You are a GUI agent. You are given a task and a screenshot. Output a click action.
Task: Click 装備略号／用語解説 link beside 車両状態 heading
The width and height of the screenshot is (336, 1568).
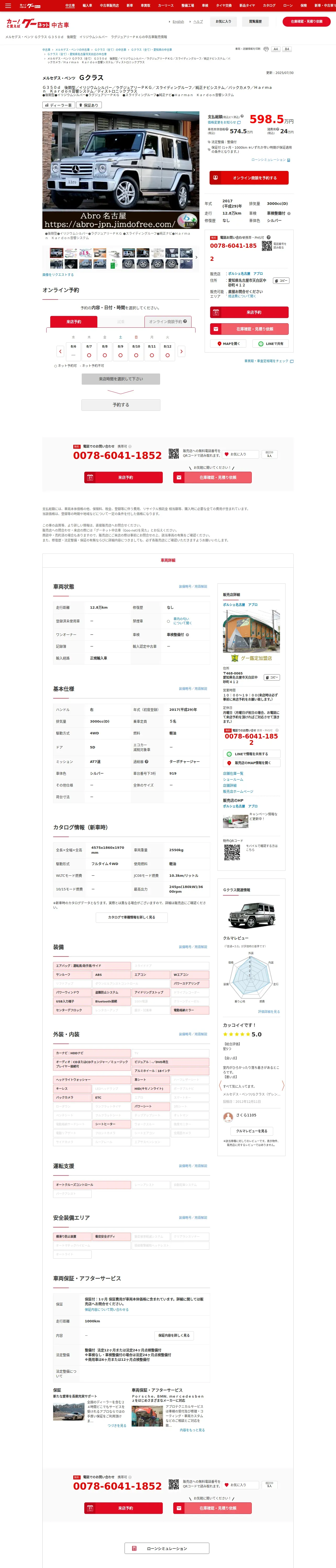pos(193,586)
